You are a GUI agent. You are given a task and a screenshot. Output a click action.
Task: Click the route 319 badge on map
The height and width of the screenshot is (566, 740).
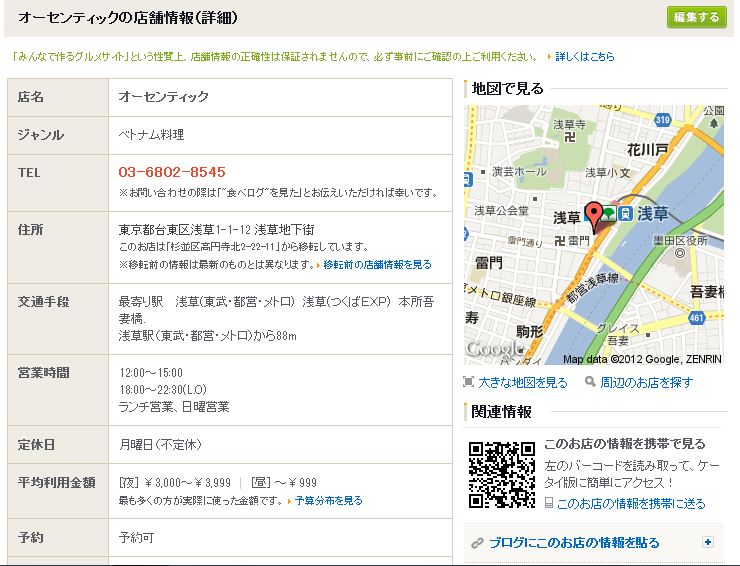point(662,120)
